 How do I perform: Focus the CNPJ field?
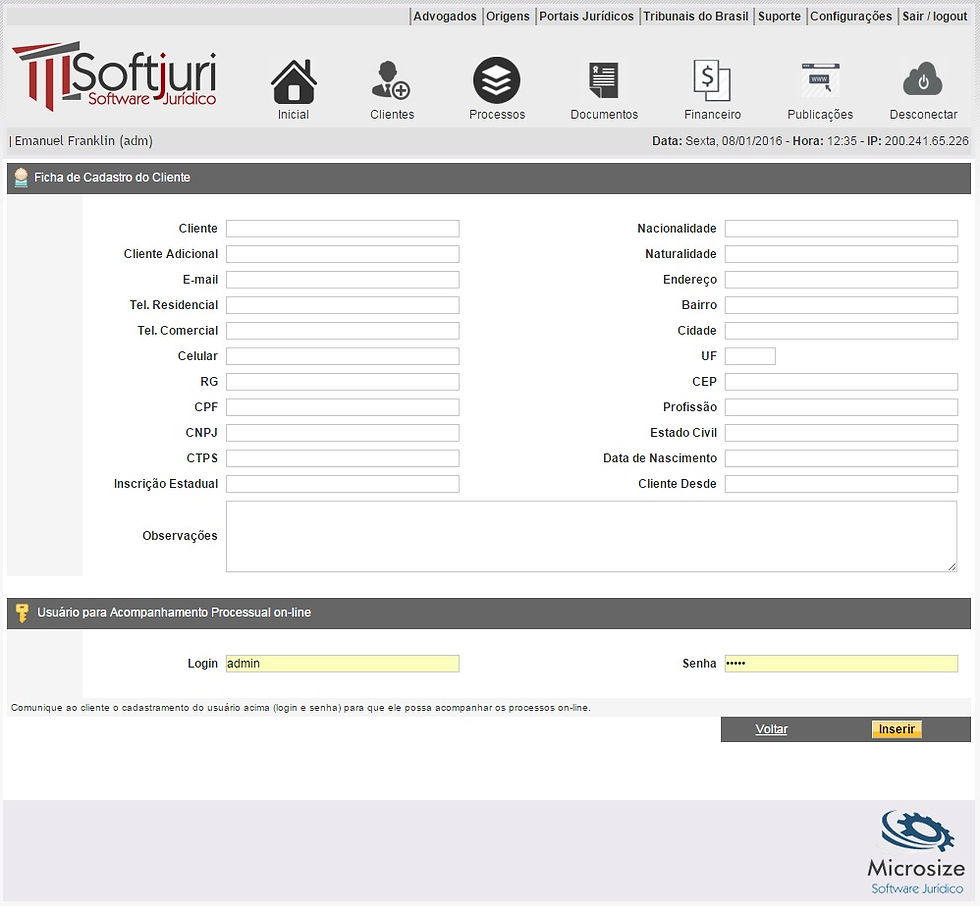pyautogui.click(x=342, y=433)
